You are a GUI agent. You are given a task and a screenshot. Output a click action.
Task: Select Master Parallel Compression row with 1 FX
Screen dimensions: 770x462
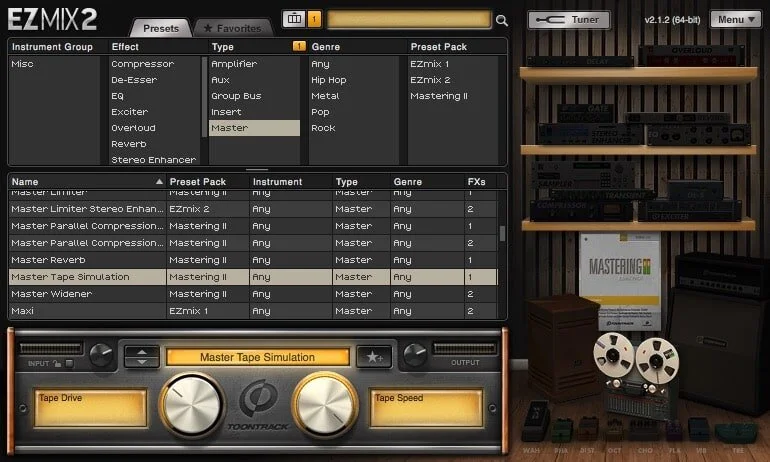(253, 226)
